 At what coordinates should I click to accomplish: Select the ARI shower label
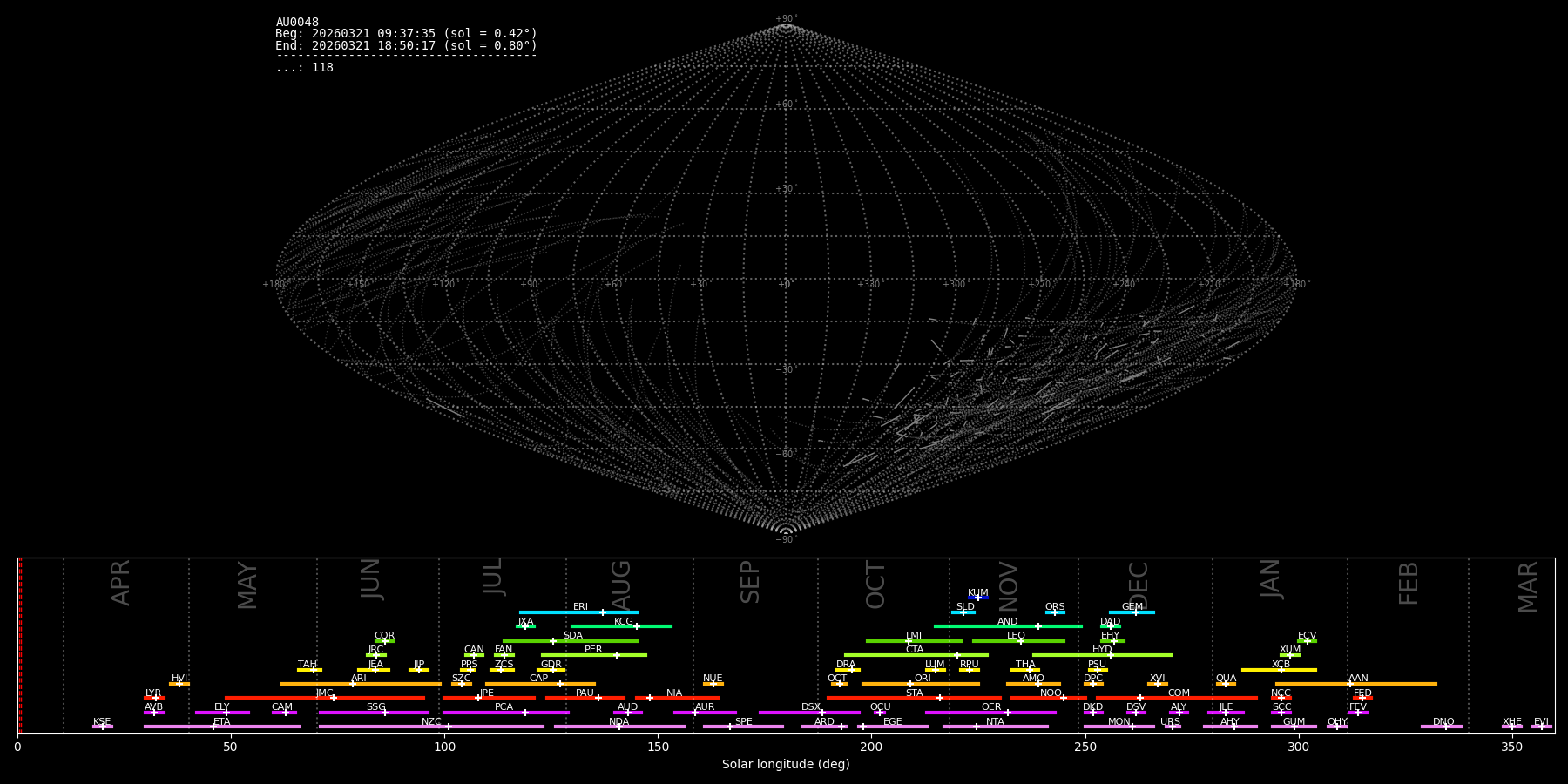pos(359,679)
